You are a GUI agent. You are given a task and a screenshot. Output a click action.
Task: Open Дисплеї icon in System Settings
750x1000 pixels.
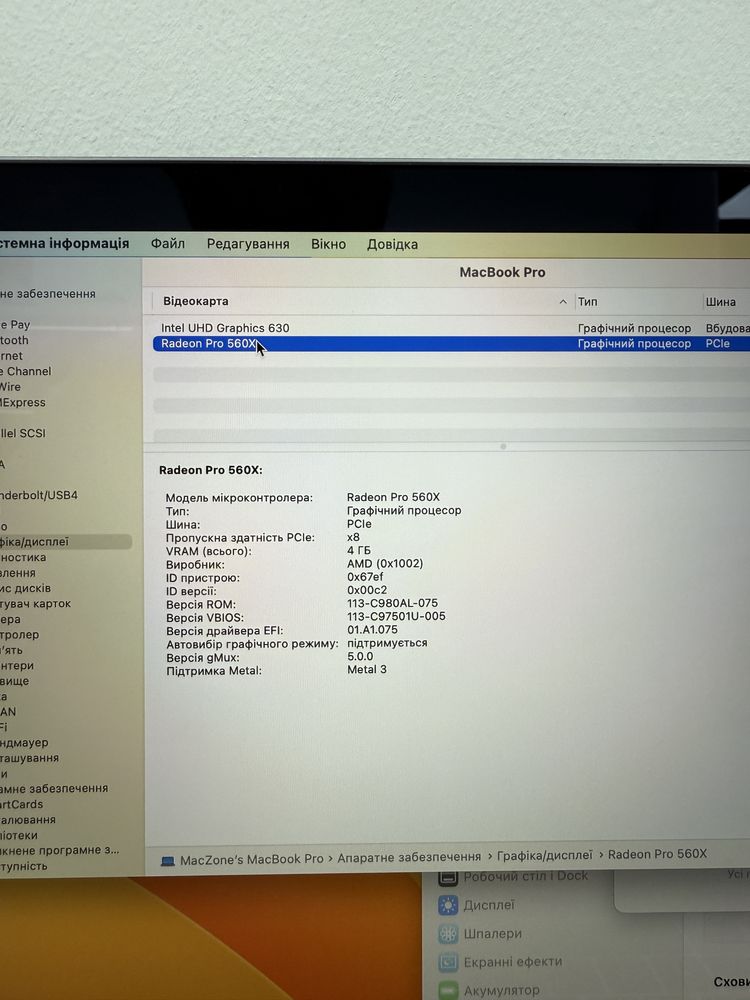(x=448, y=905)
